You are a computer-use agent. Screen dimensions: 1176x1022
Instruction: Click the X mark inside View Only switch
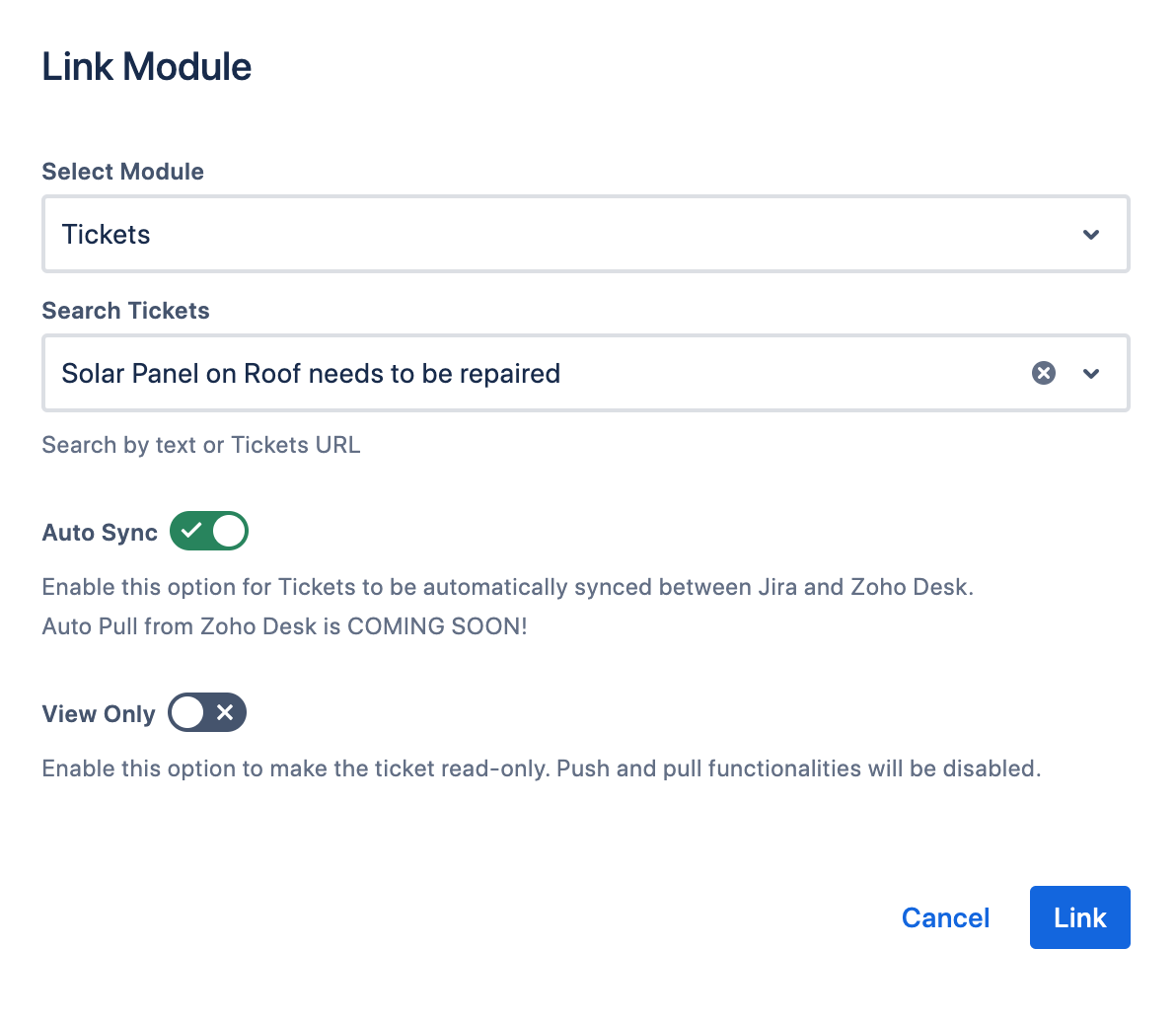click(225, 712)
